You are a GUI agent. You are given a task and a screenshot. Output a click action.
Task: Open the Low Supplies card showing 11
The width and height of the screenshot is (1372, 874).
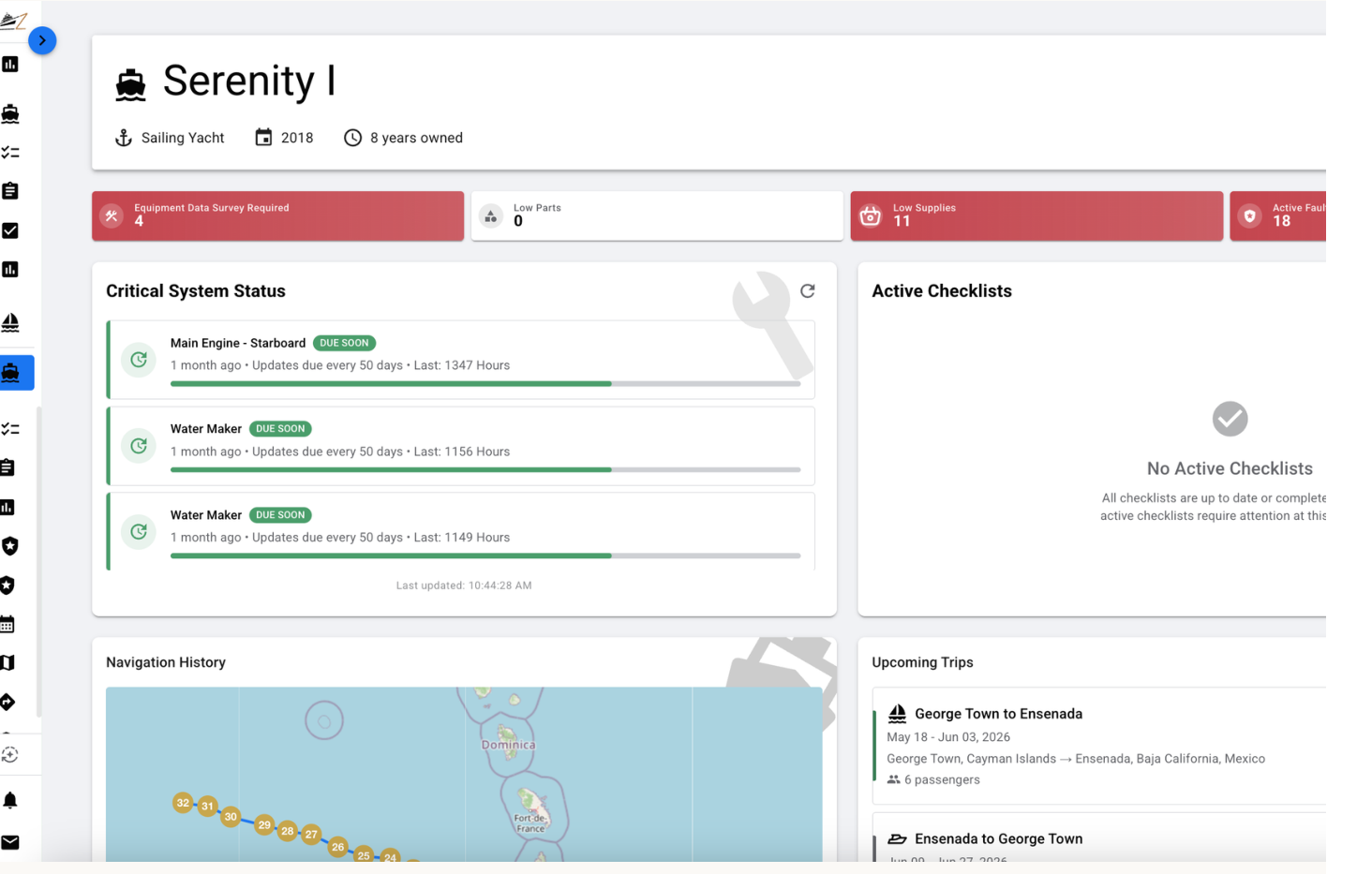[1036, 216]
